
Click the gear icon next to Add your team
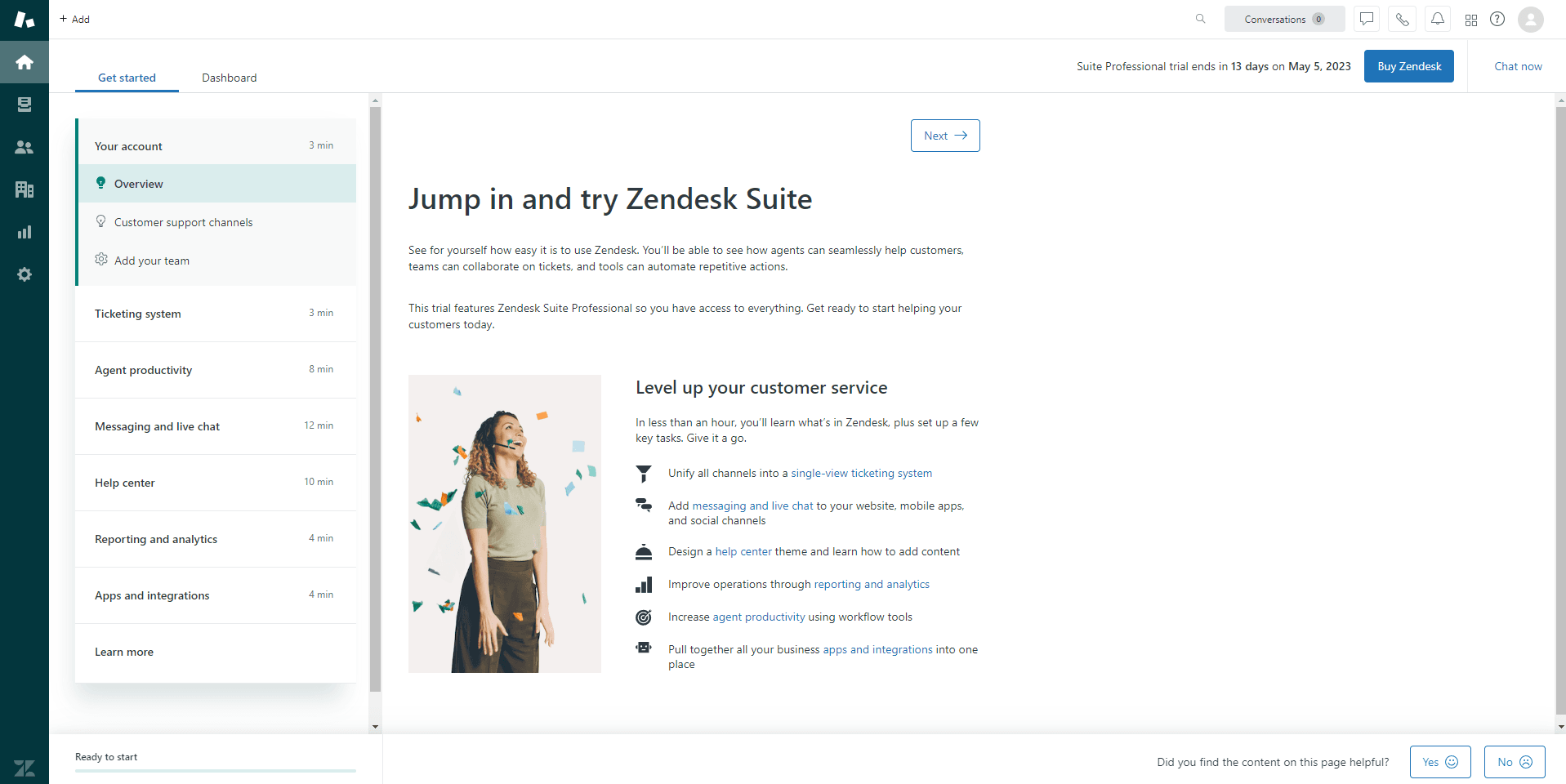point(101,259)
